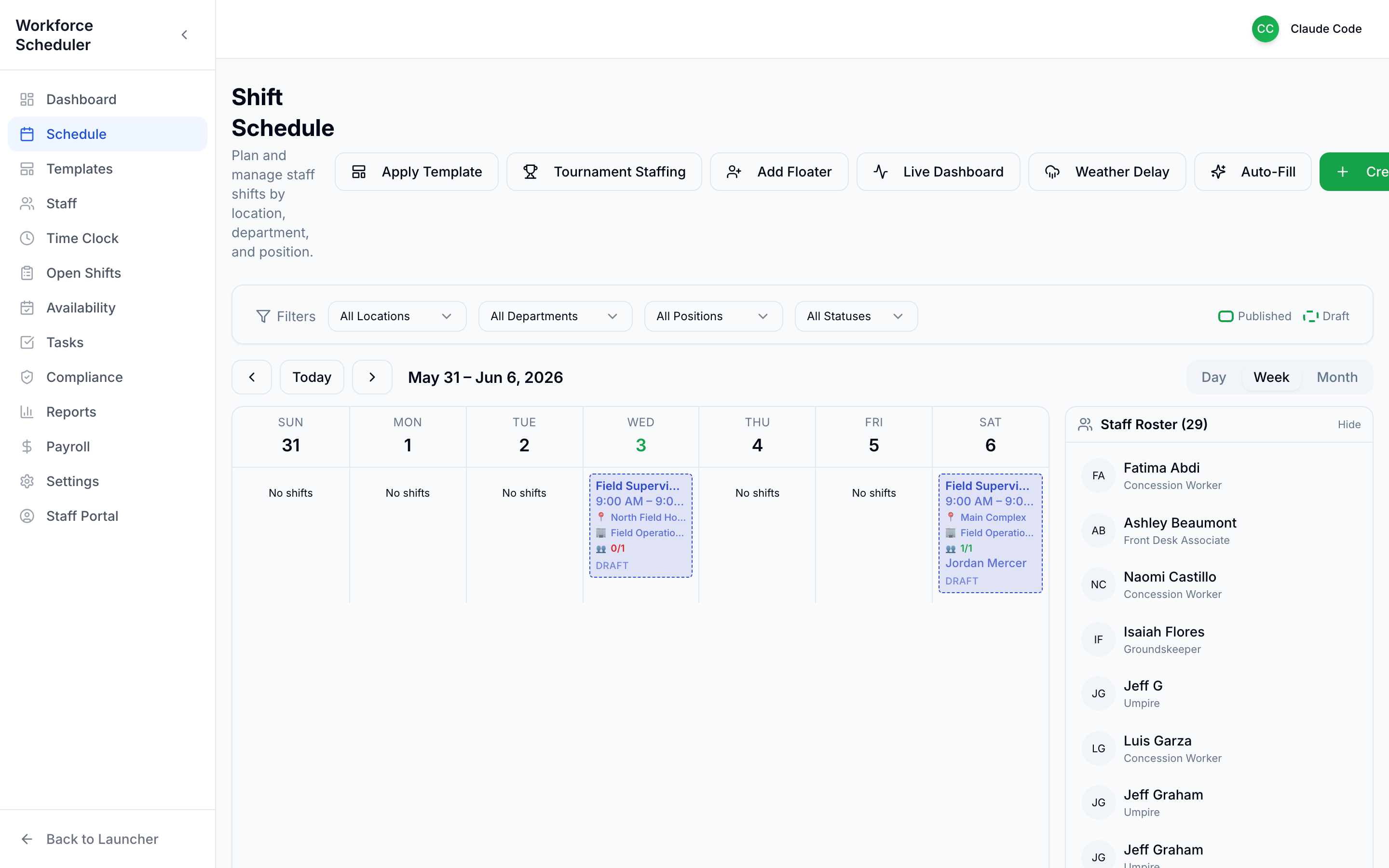
Task: Open the All Locations dropdown
Action: (396, 316)
